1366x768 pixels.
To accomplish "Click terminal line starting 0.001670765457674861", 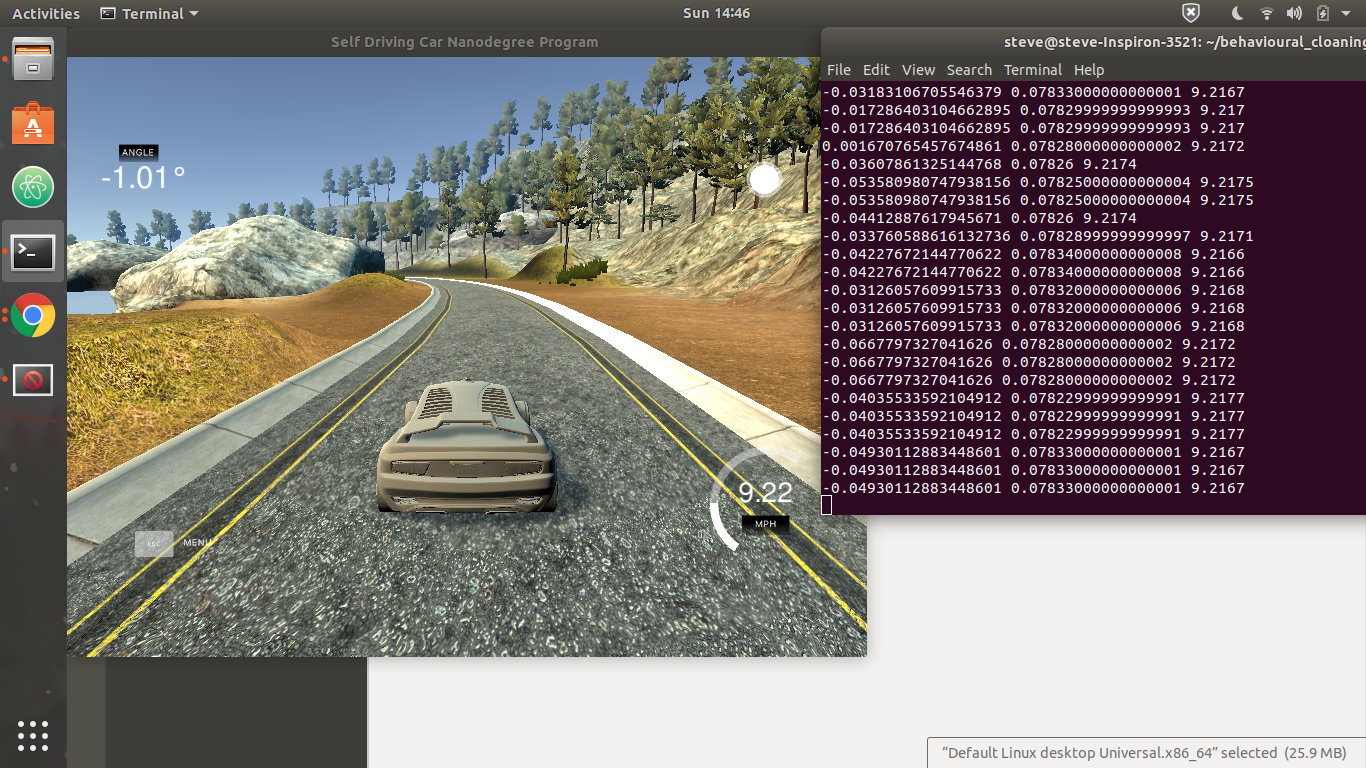I will point(1033,146).
